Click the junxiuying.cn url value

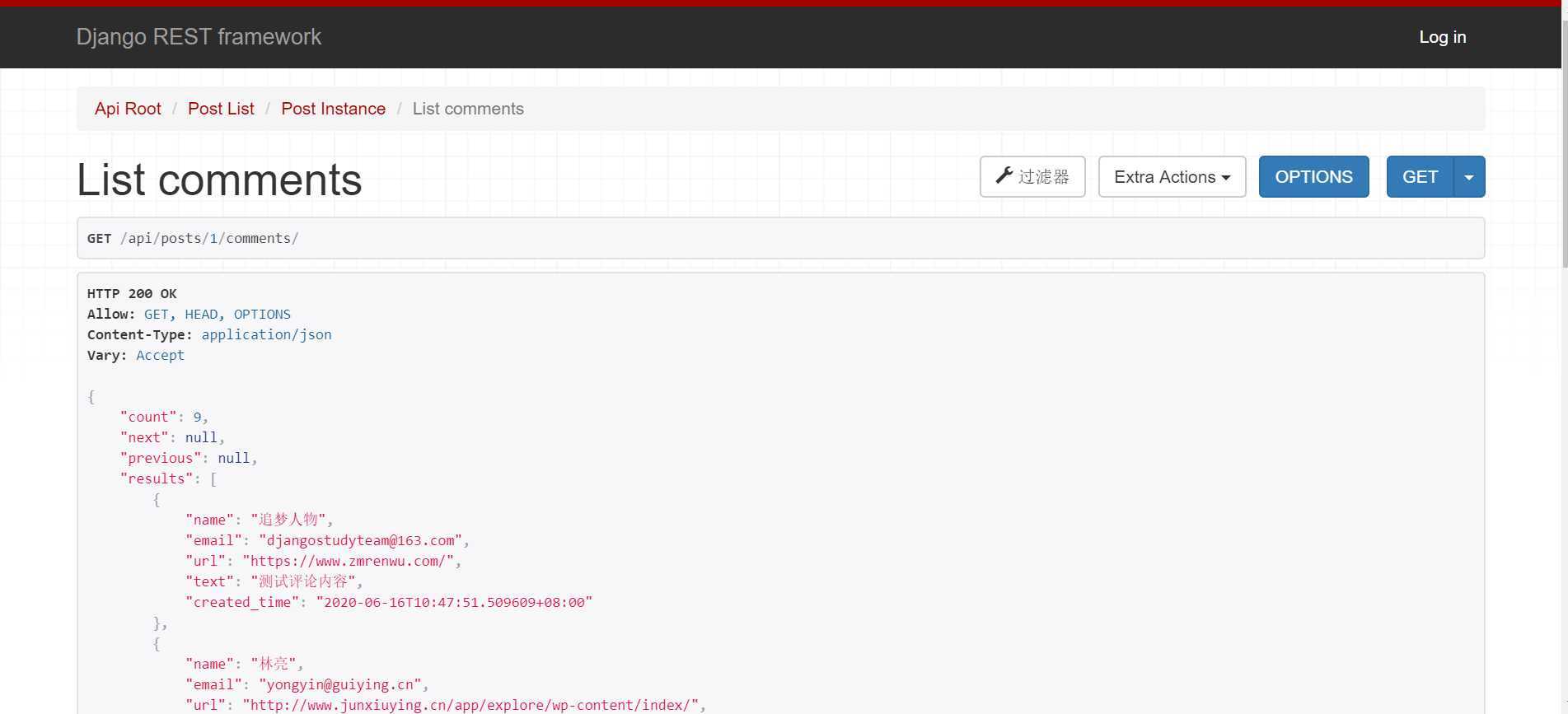470,705
